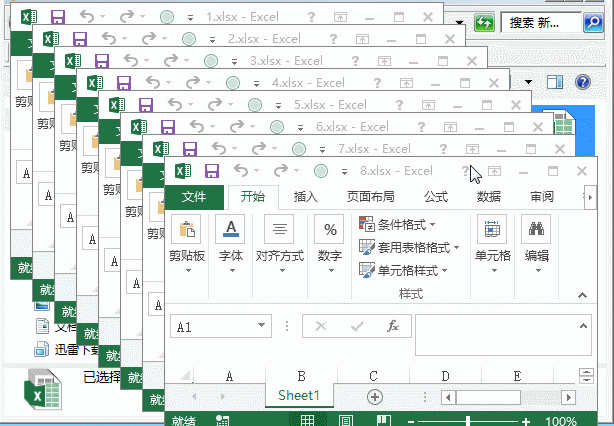Click the zoom slider handle in the status bar

click(x=468, y=422)
